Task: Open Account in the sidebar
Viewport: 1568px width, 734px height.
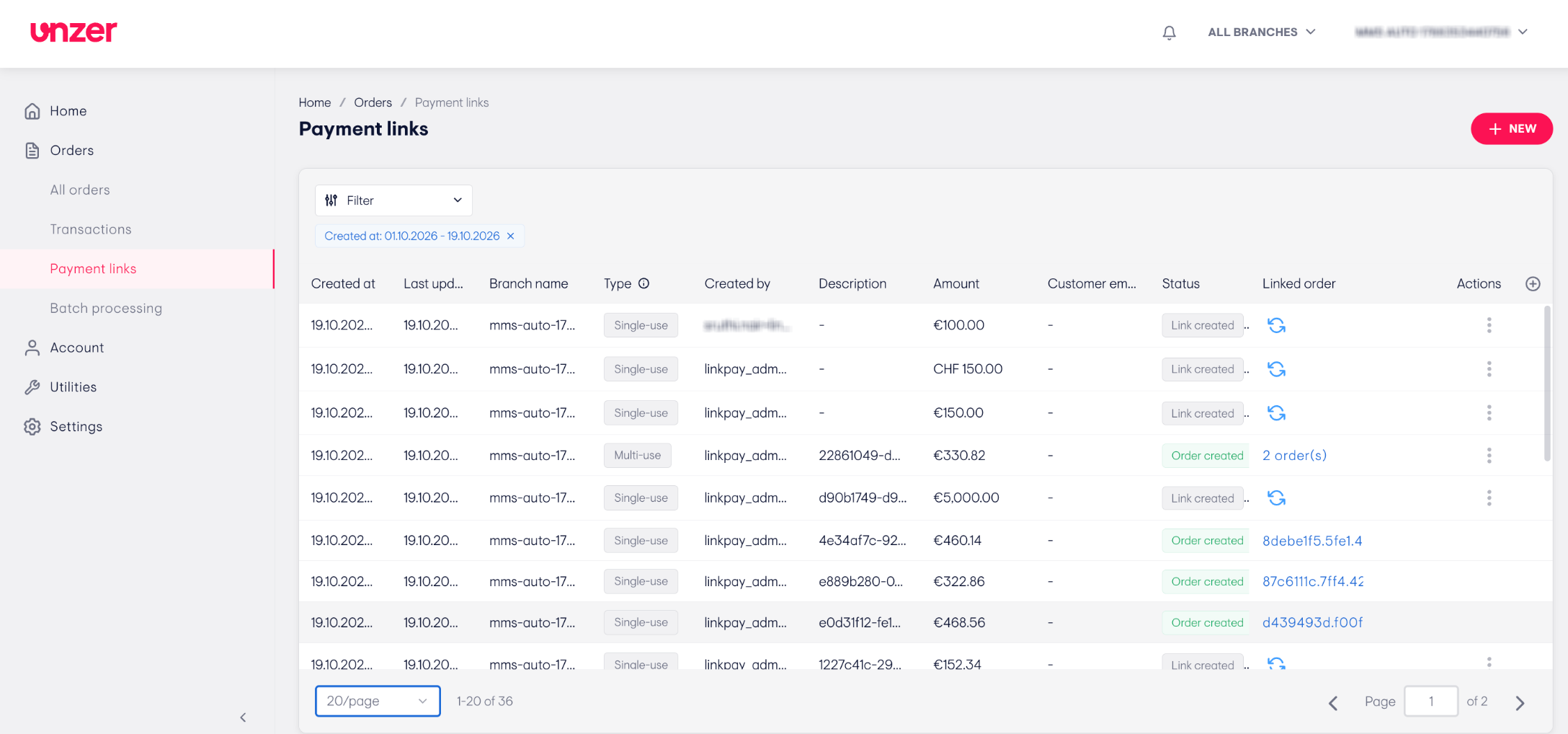Action: [76, 348]
